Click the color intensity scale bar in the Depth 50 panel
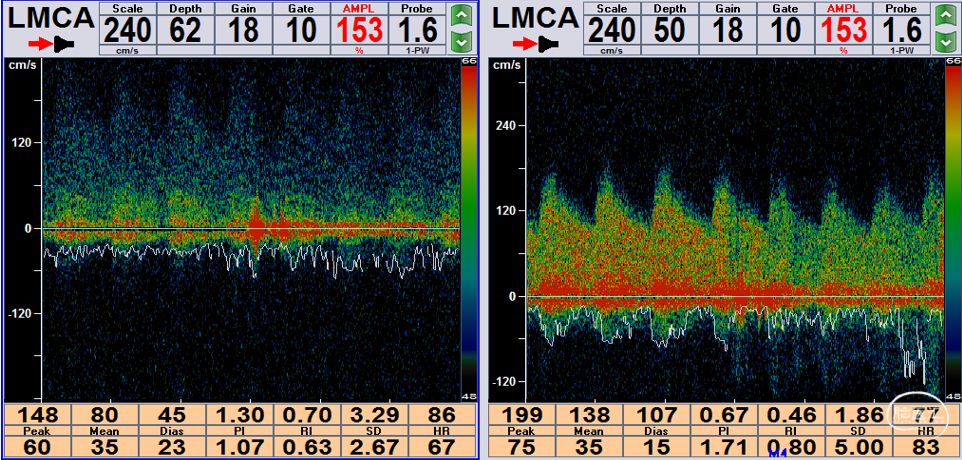 point(953,229)
